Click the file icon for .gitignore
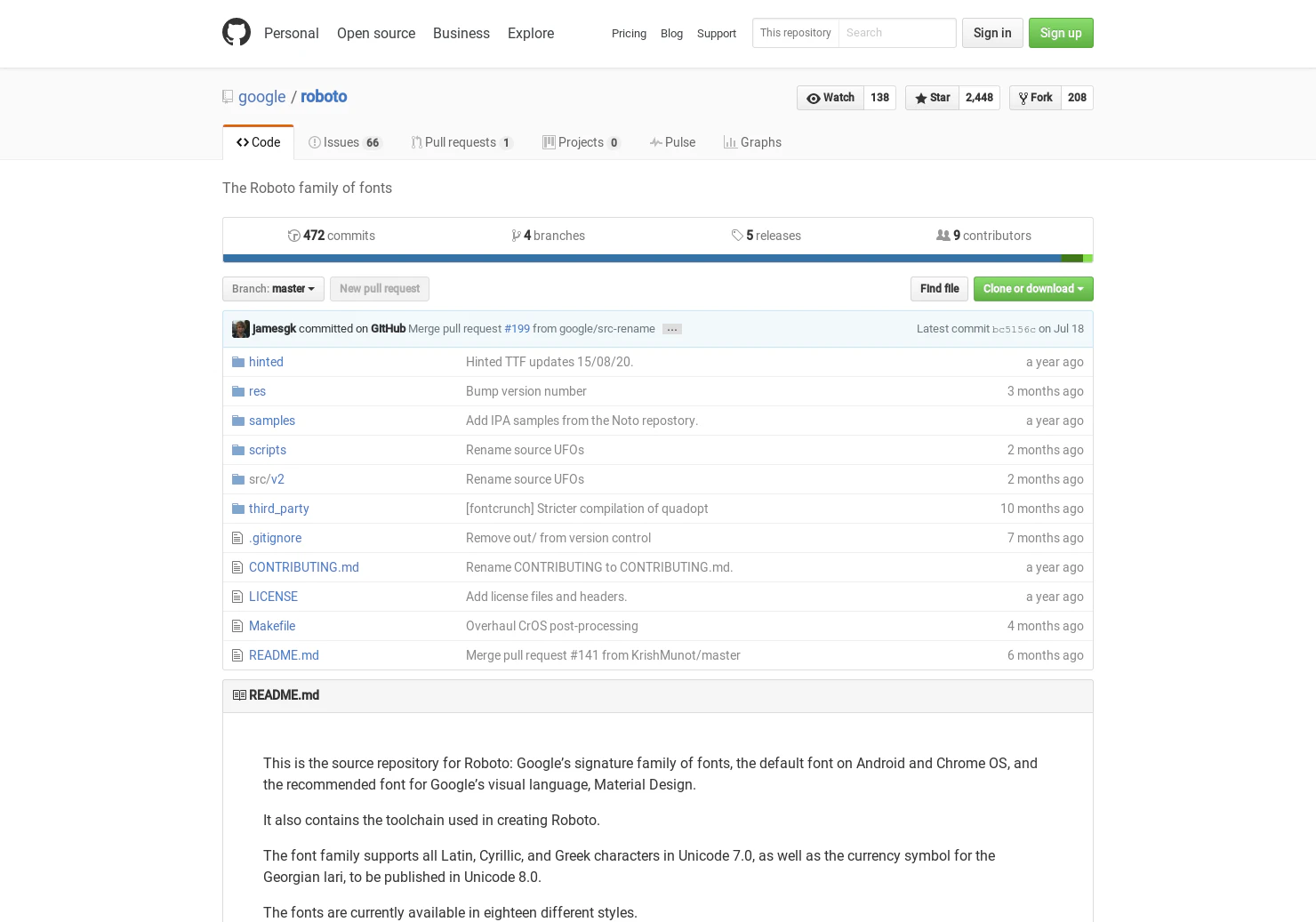1316x922 pixels. [x=237, y=538]
